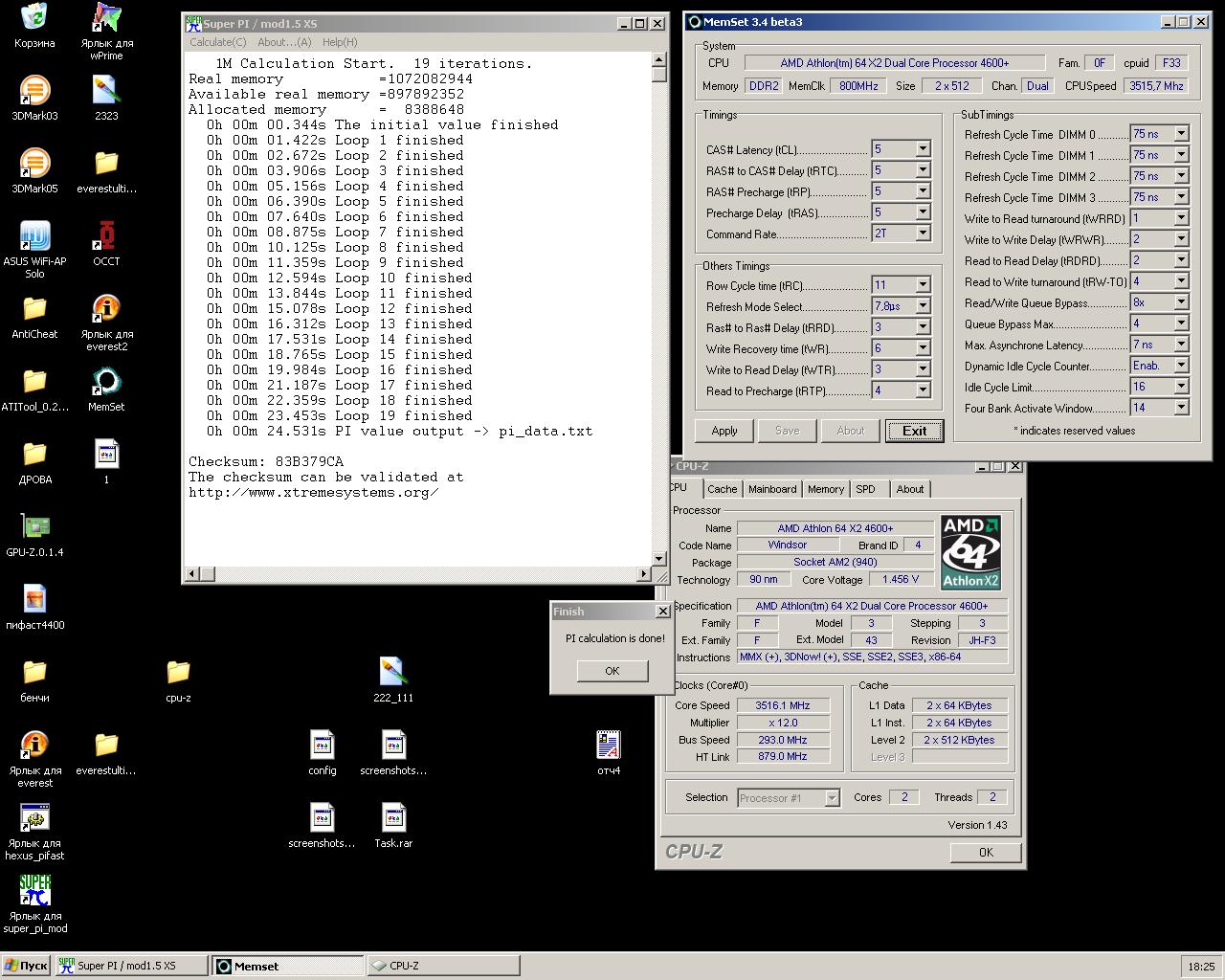Open the Recycle Bin (Корзина) desktop icon
This screenshot has height=980, width=1225.
pos(34,17)
